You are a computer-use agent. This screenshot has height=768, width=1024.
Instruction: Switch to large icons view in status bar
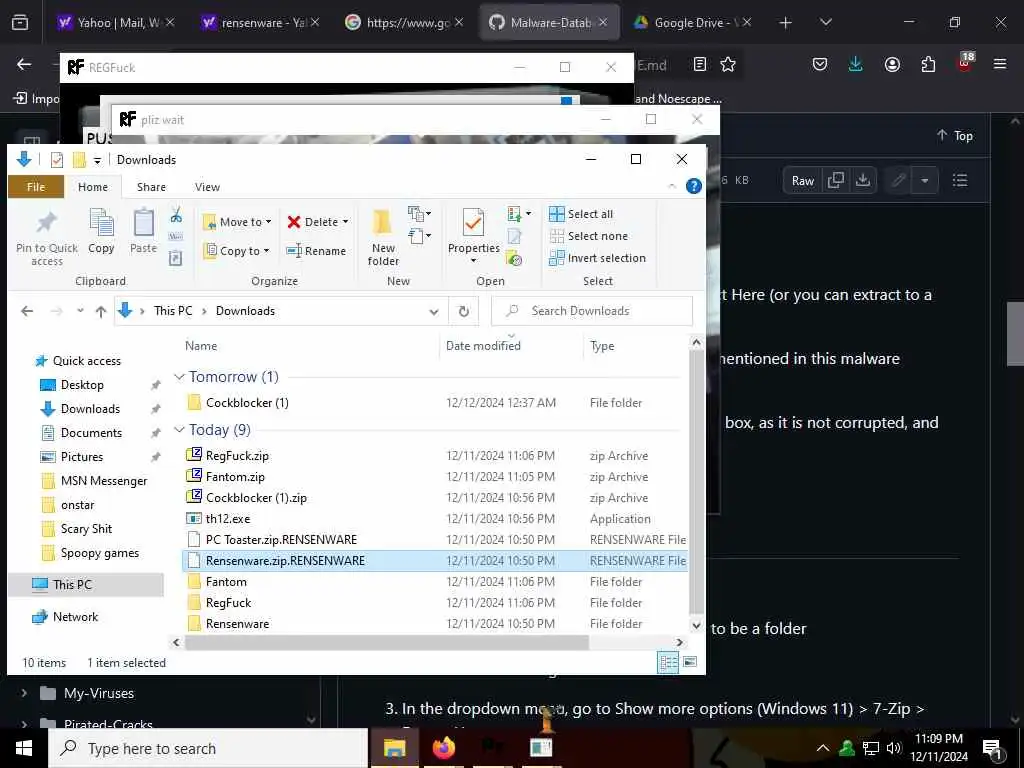coord(690,662)
